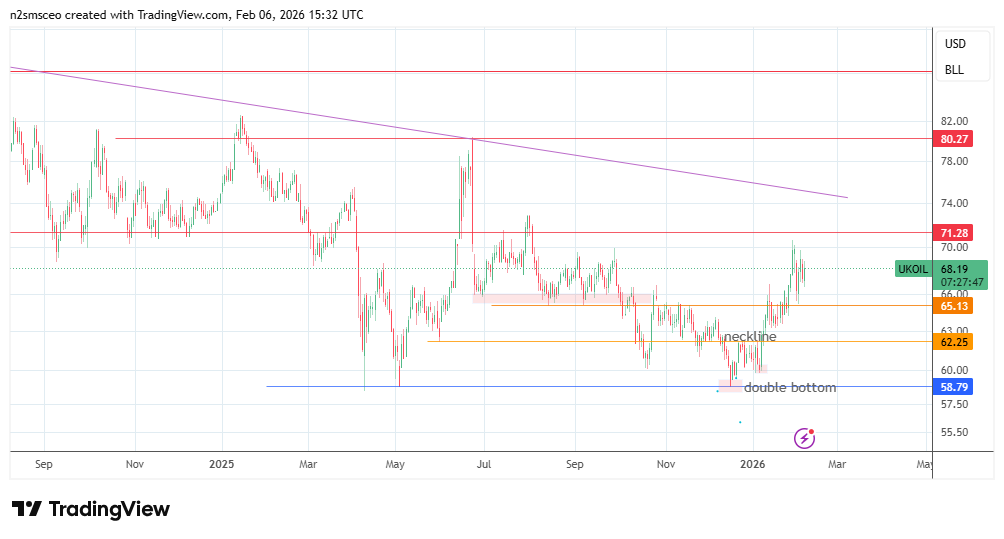Click the 'n2smsceo created with TradingView.com' header
This screenshot has width=1004, height=539.
point(187,15)
